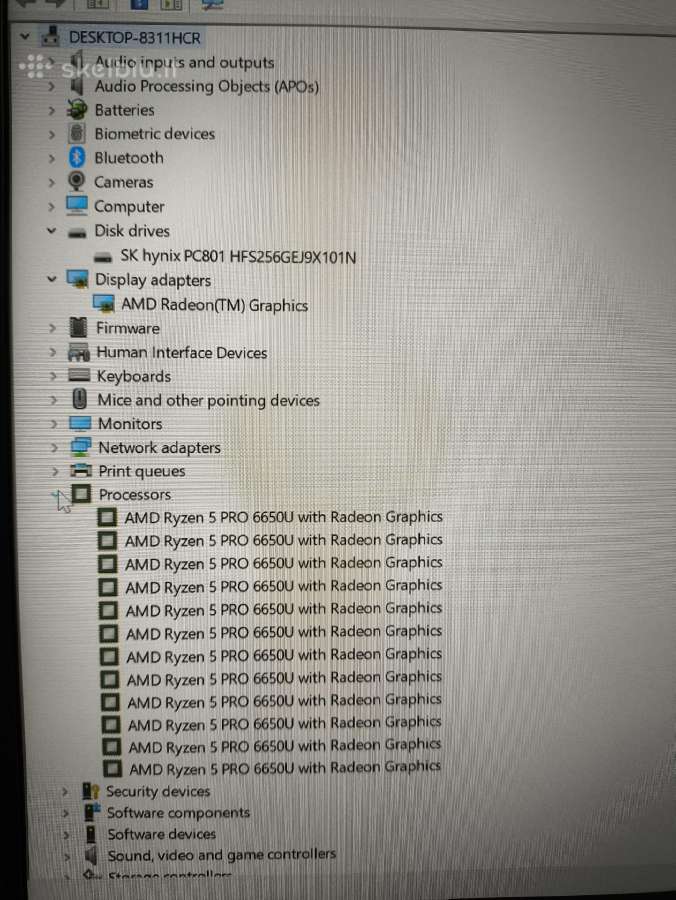Screen dimensions: 676x900
Task: Click the Human Interface Devices icon
Action: coord(79,352)
